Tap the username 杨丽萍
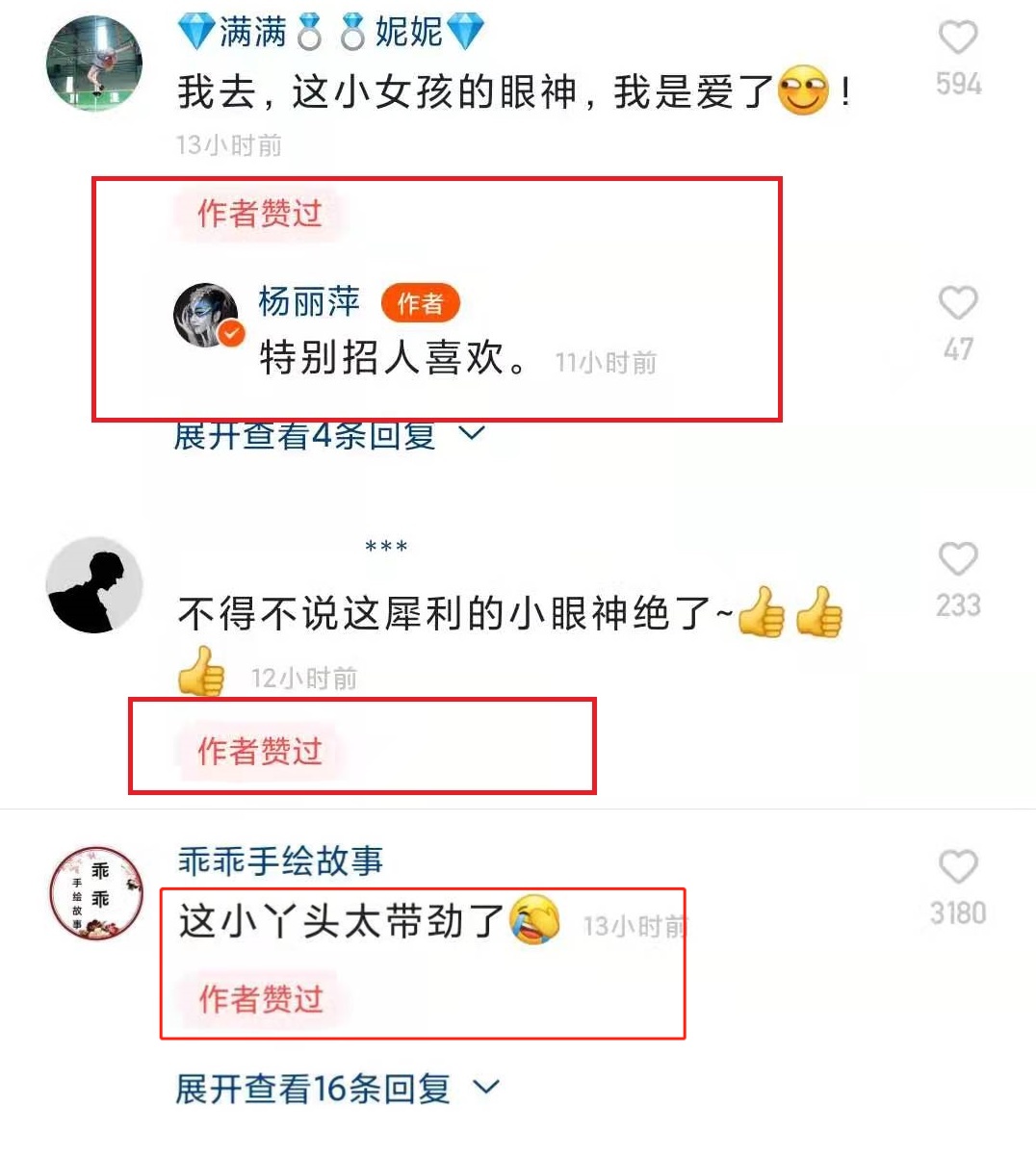 coord(309,302)
